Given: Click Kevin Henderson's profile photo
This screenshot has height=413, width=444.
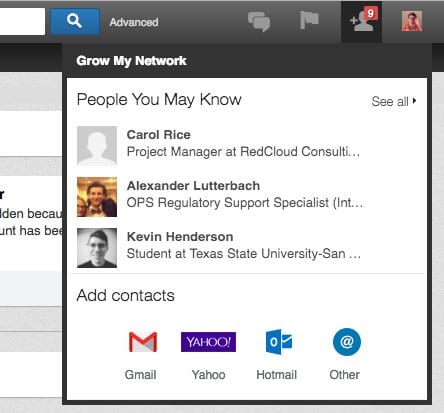Looking at the screenshot, I should (97, 248).
